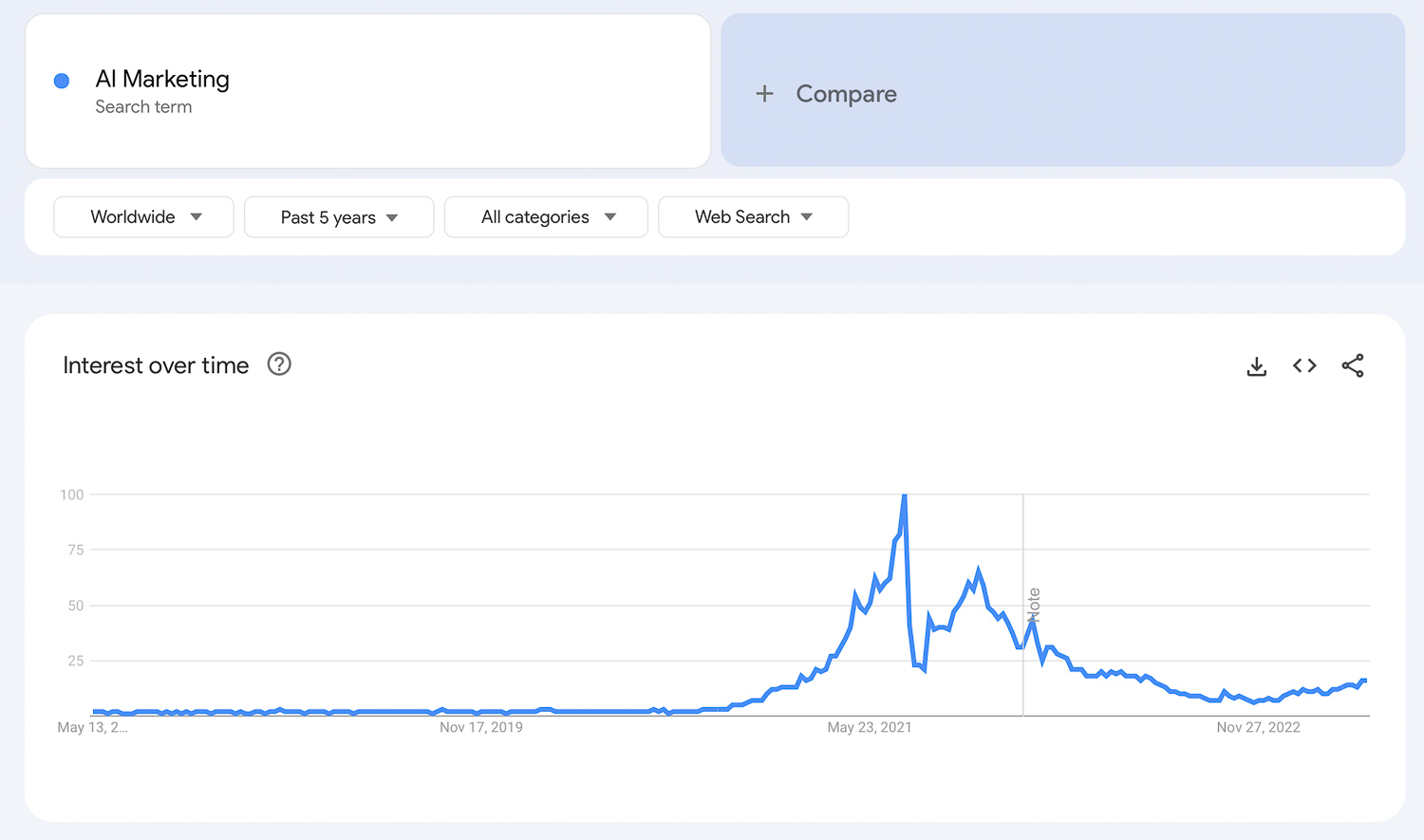Click the May 23, 2021 axis label

[x=869, y=728]
